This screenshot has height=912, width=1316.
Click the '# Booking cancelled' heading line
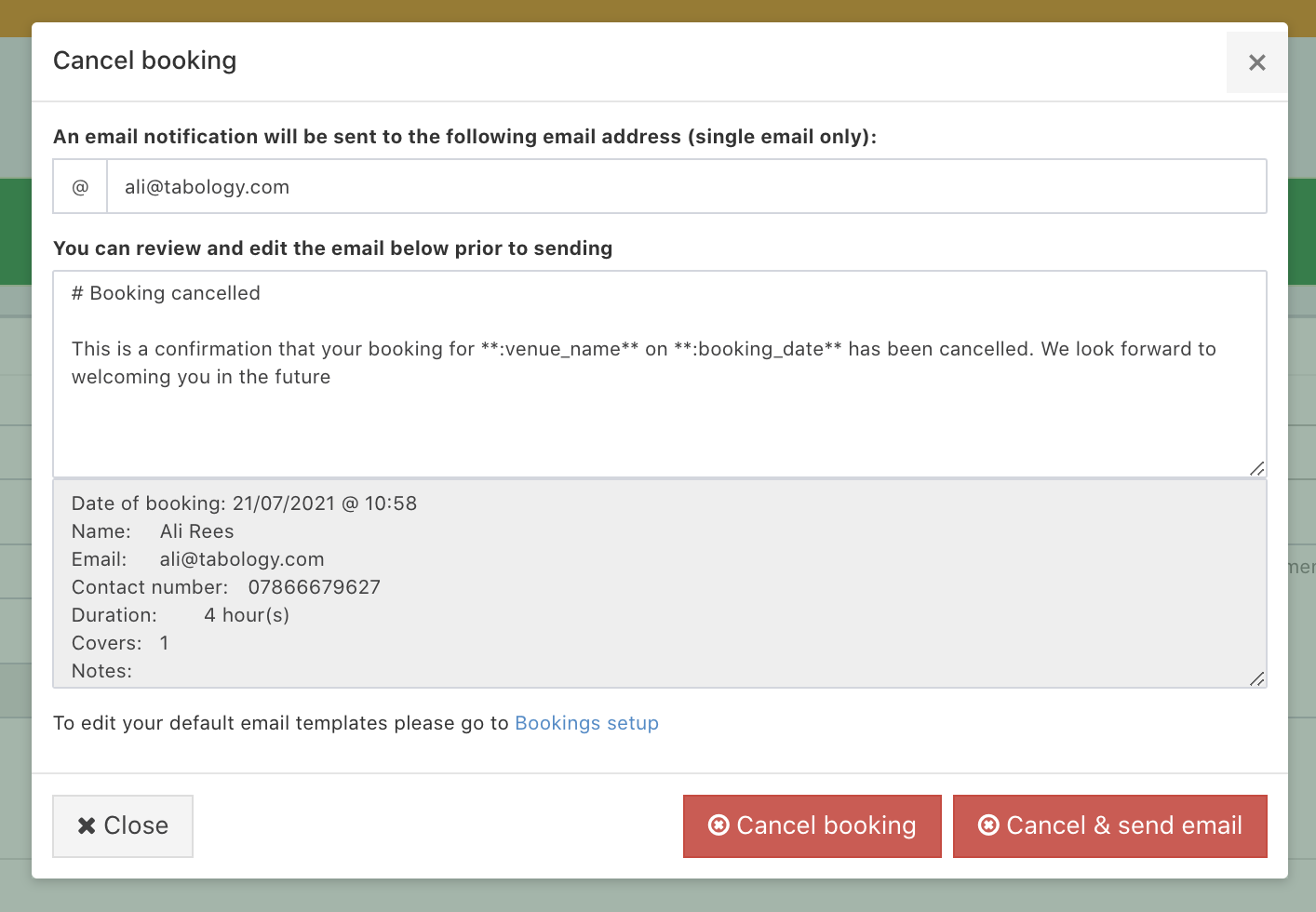pyautogui.click(x=167, y=293)
